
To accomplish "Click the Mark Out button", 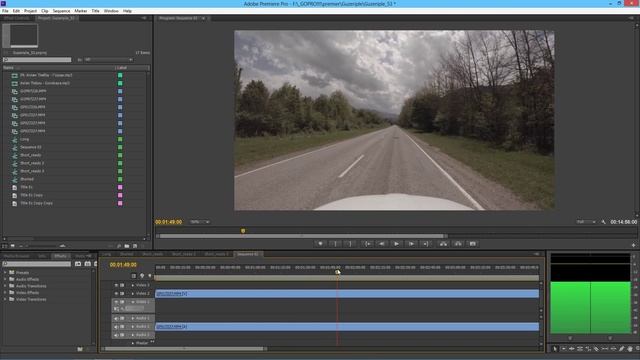I will pos(350,244).
